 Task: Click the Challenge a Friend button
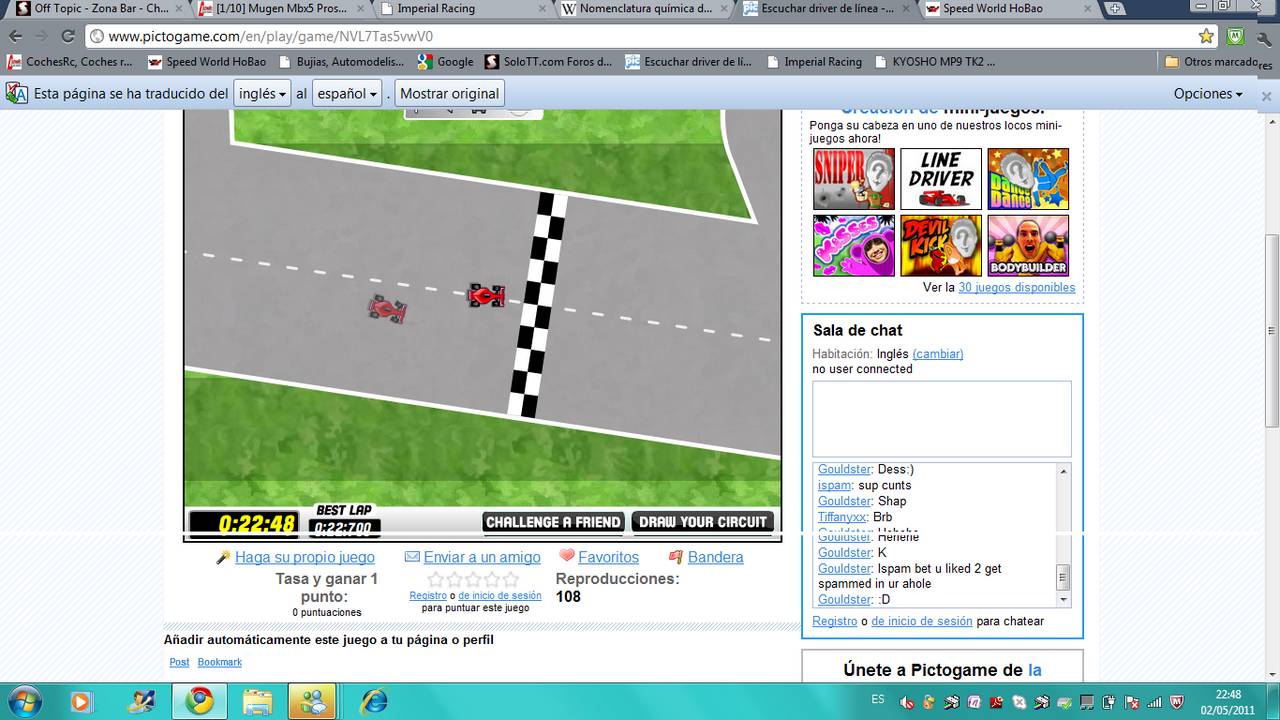point(554,522)
